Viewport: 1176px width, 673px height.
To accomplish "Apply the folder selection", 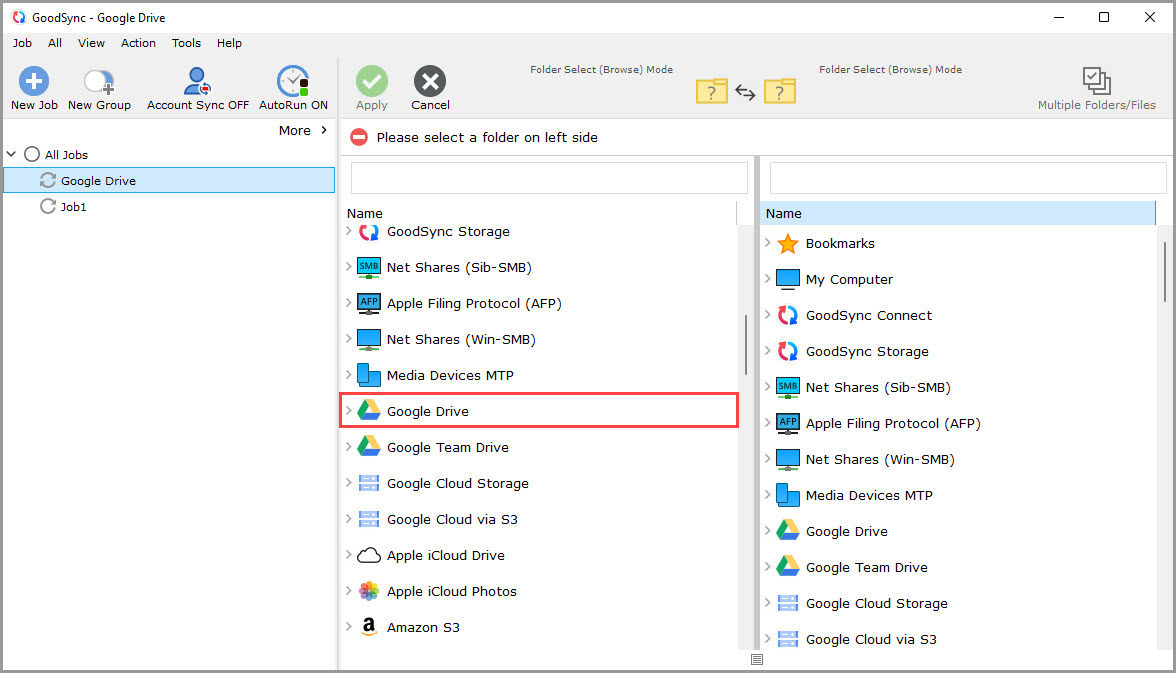I will point(371,87).
